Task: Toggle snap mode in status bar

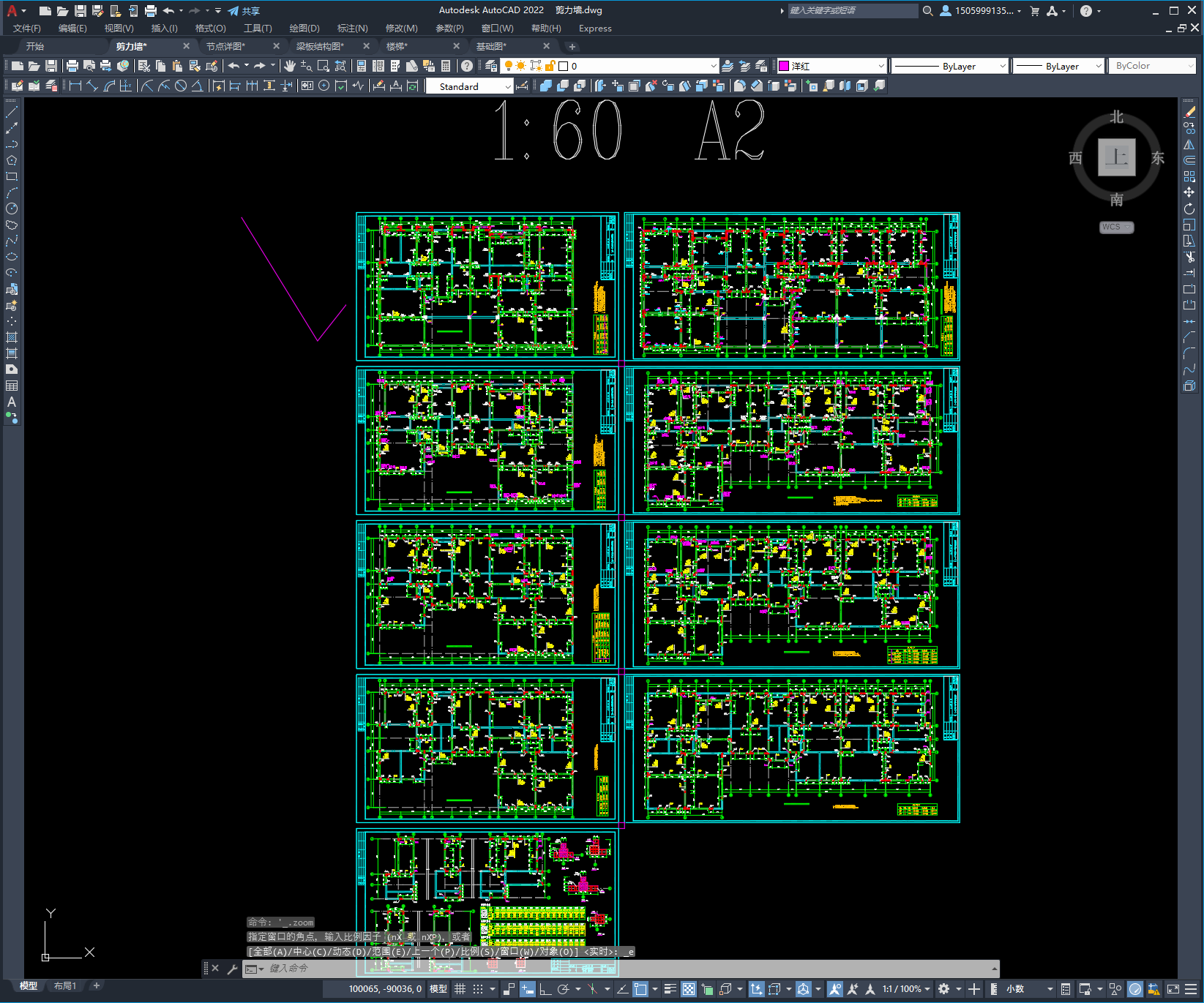Action: coord(478,989)
